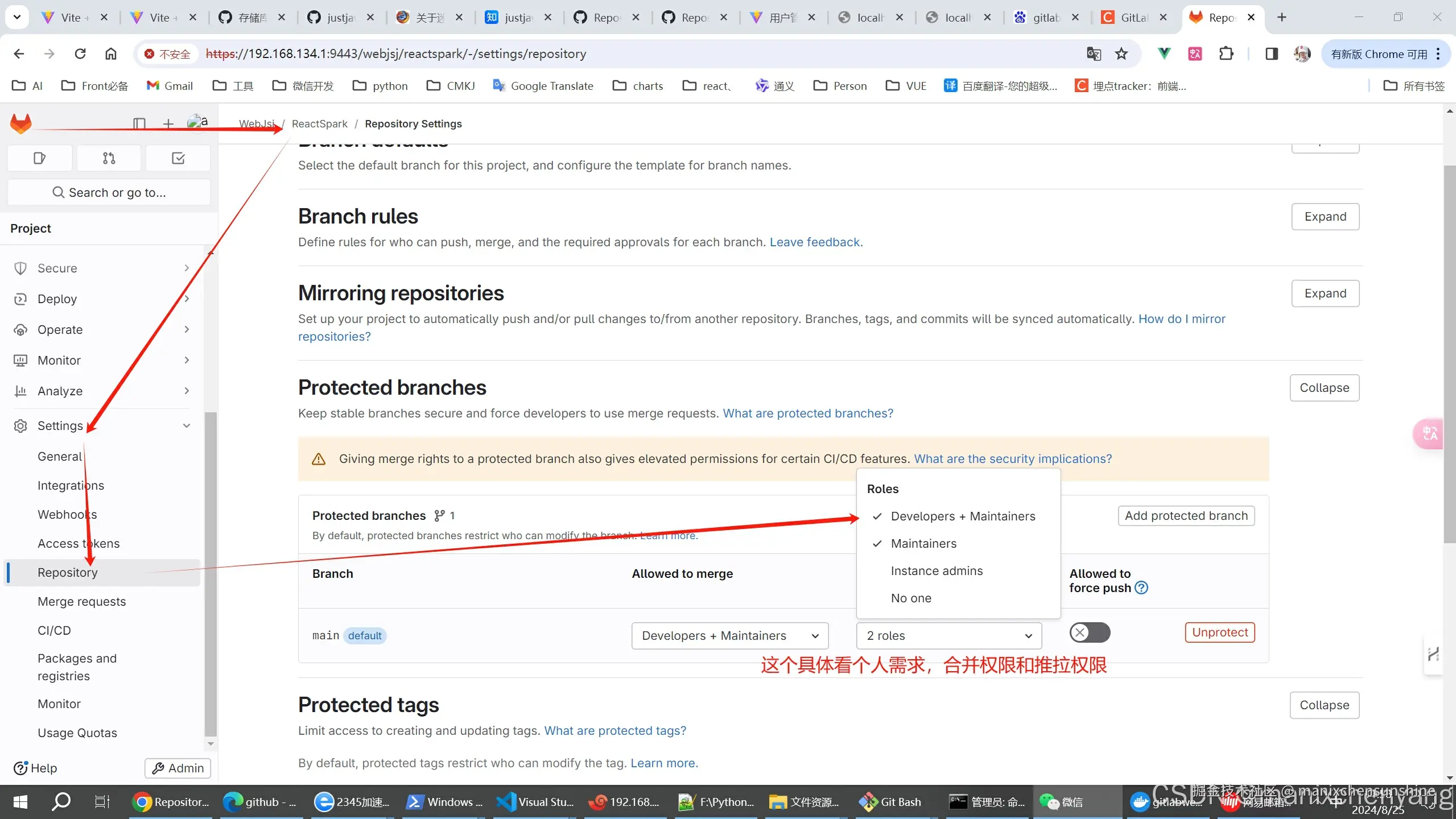Select No one from the Roles menu
This screenshot has height=819, width=1456.
(x=910, y=598)
